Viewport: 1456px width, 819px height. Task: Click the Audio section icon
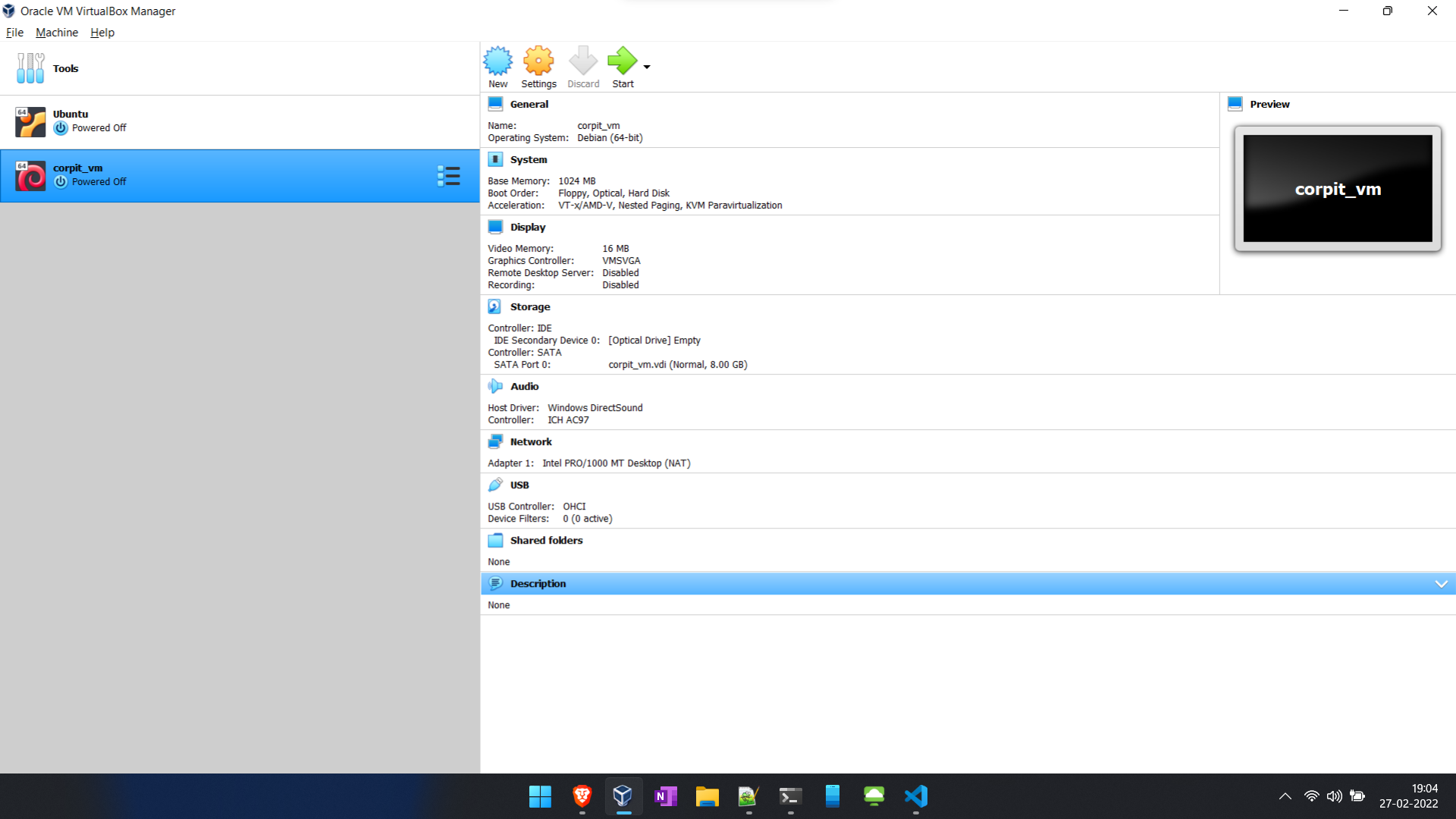[x=494, y=386]
